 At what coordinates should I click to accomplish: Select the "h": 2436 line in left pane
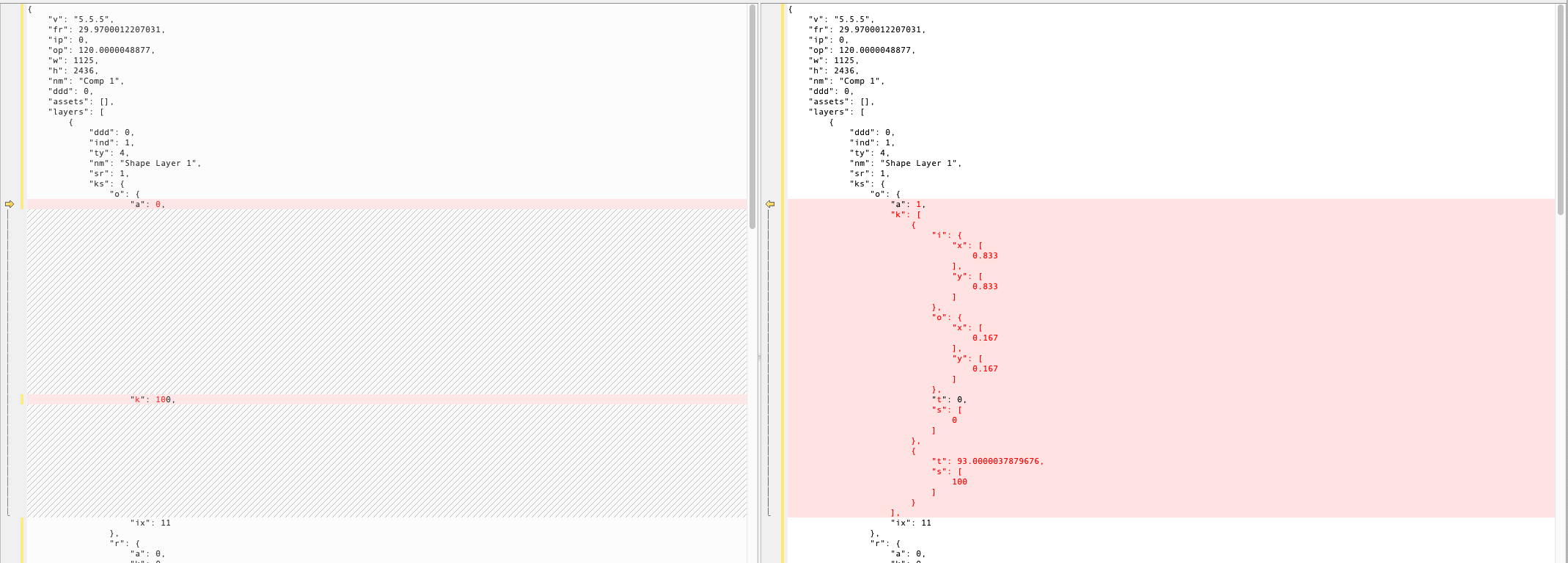coord(74,70)
